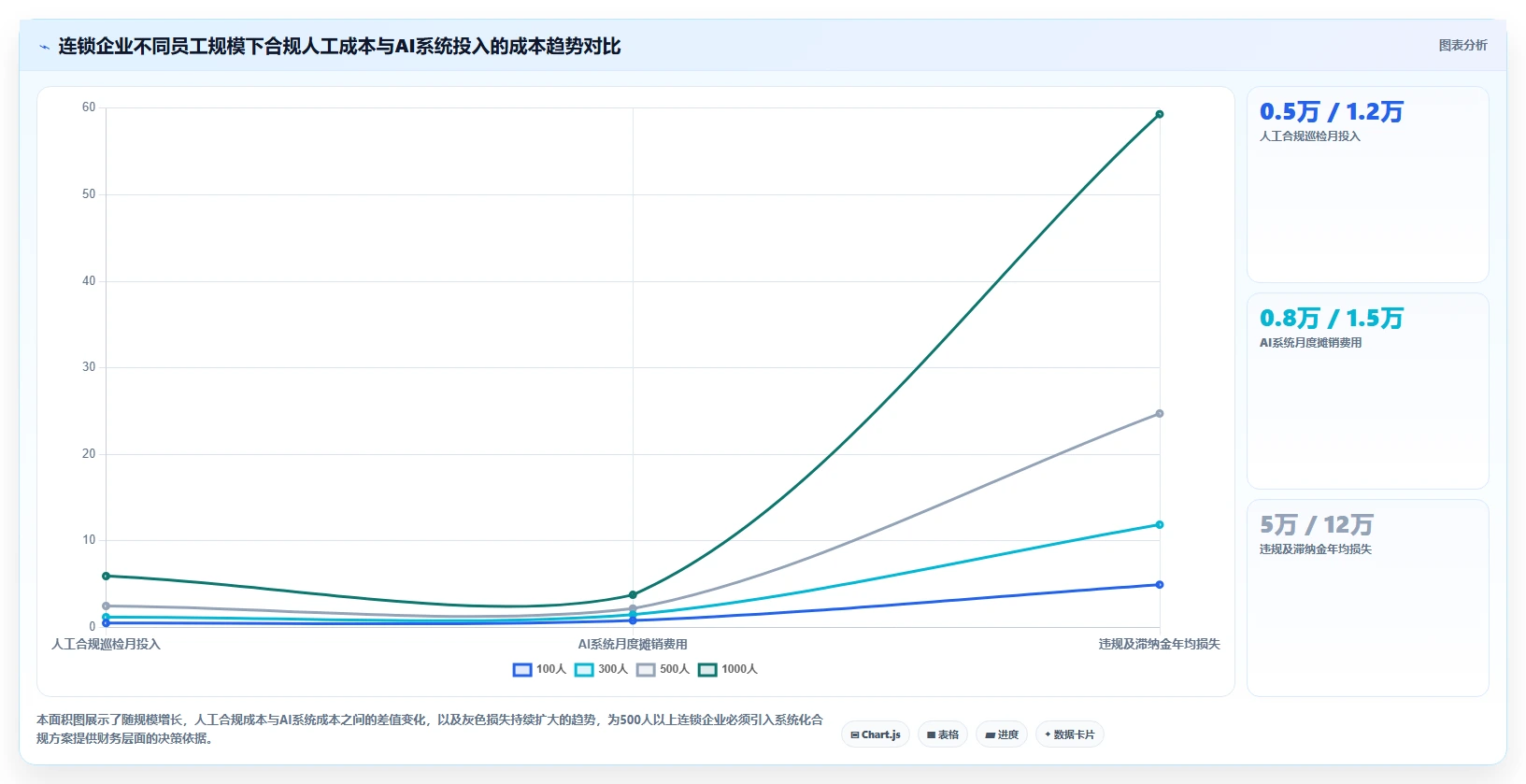
Task: Select the 5万 / 12万 stat card
Action: tap(1367, 598)
